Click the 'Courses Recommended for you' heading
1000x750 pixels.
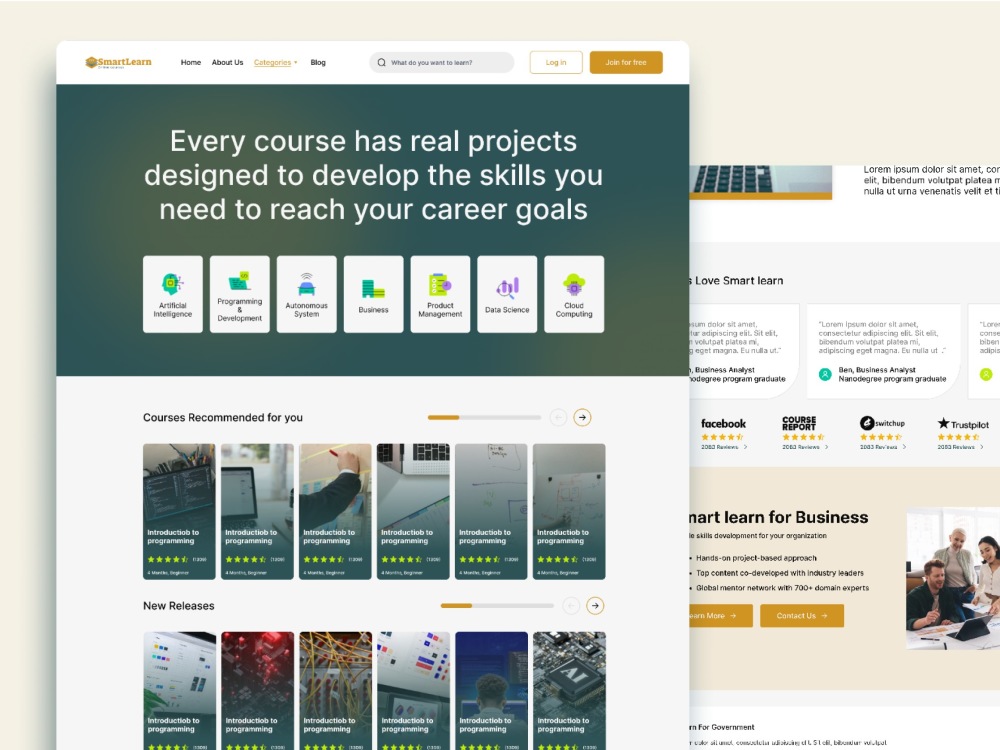click(x=223, y=417)
